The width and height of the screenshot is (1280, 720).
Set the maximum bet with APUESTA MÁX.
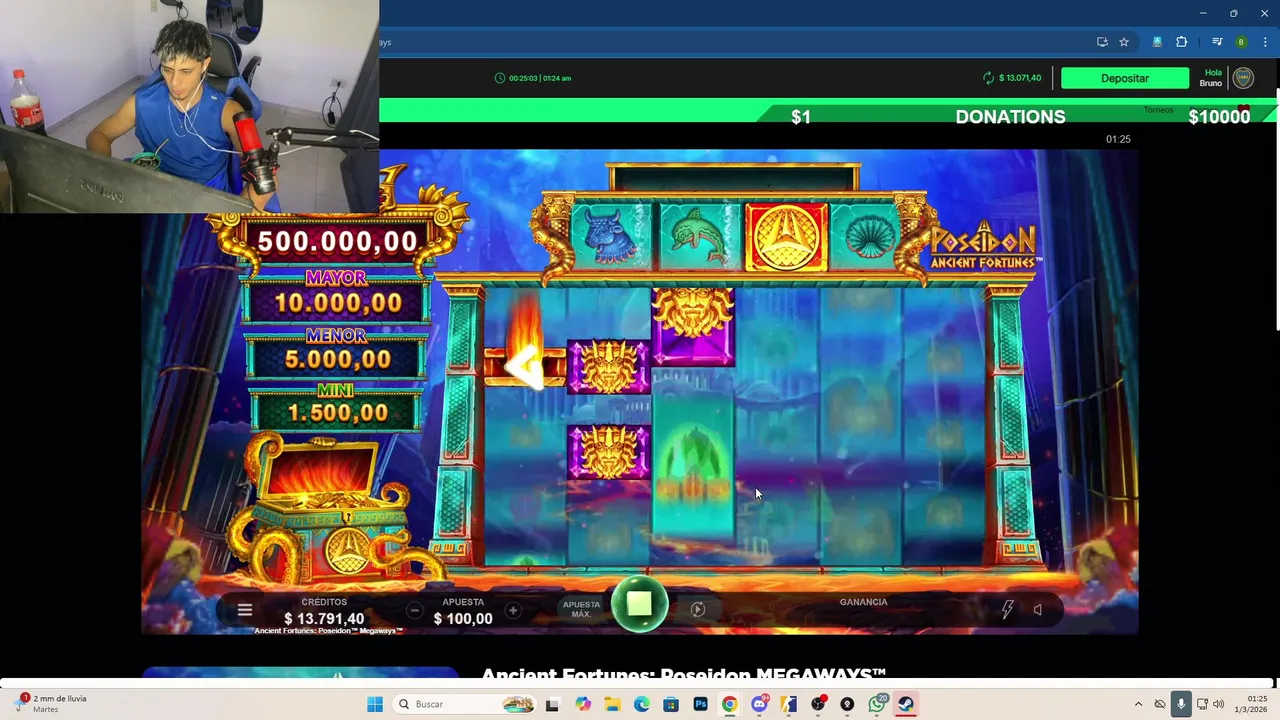(581, 609)
